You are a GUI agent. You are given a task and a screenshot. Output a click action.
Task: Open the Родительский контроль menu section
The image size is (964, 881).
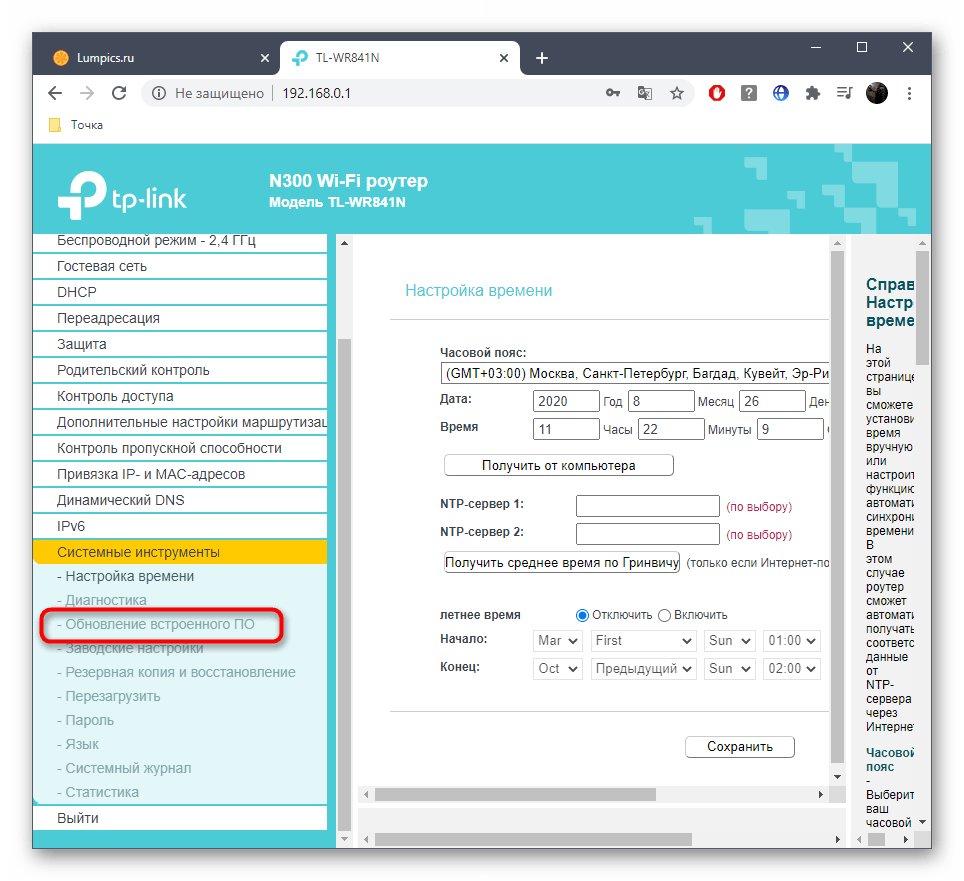tap(180, 371)
